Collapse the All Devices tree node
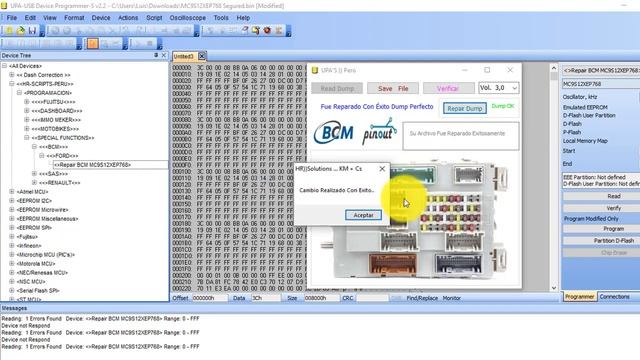The image size is (640, 360). tap(4, 66)
